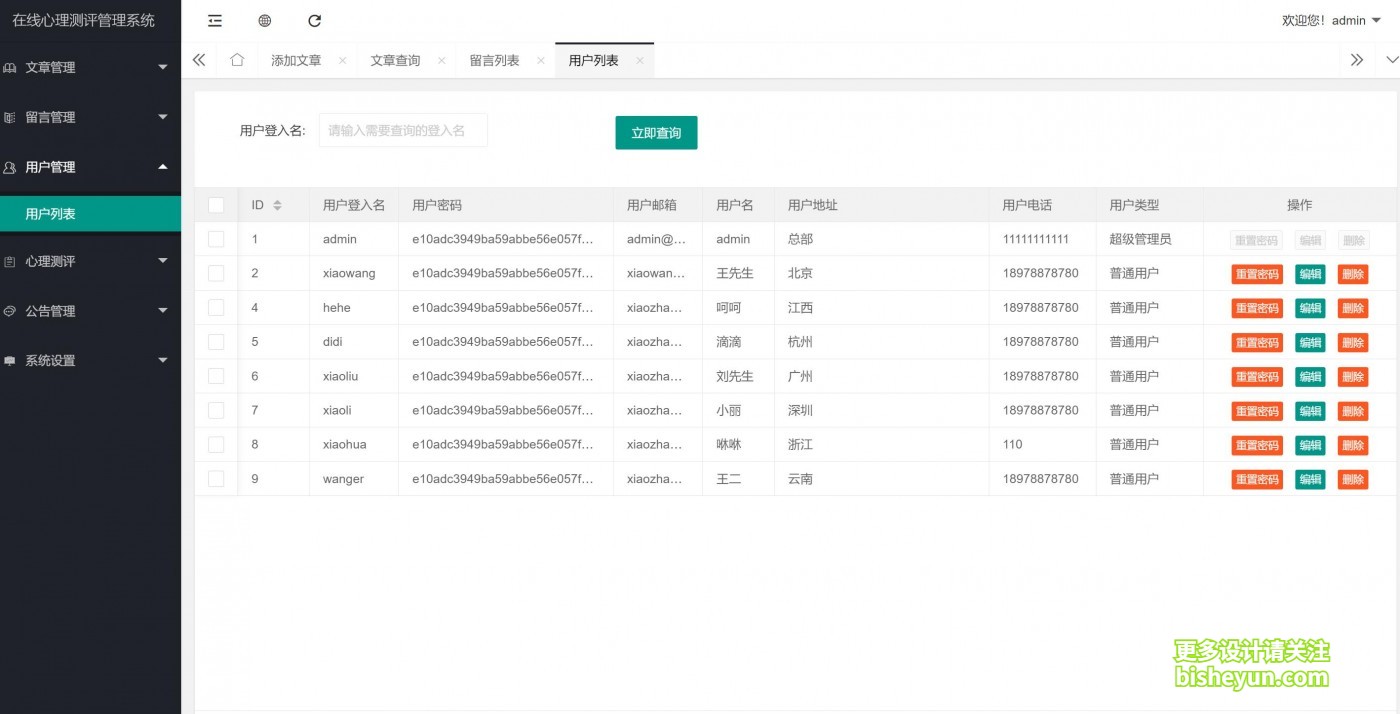The width and height of the screenshot is (1400, 714).
Task: Check the checkbox for user wanger
Action: (216, 478)
